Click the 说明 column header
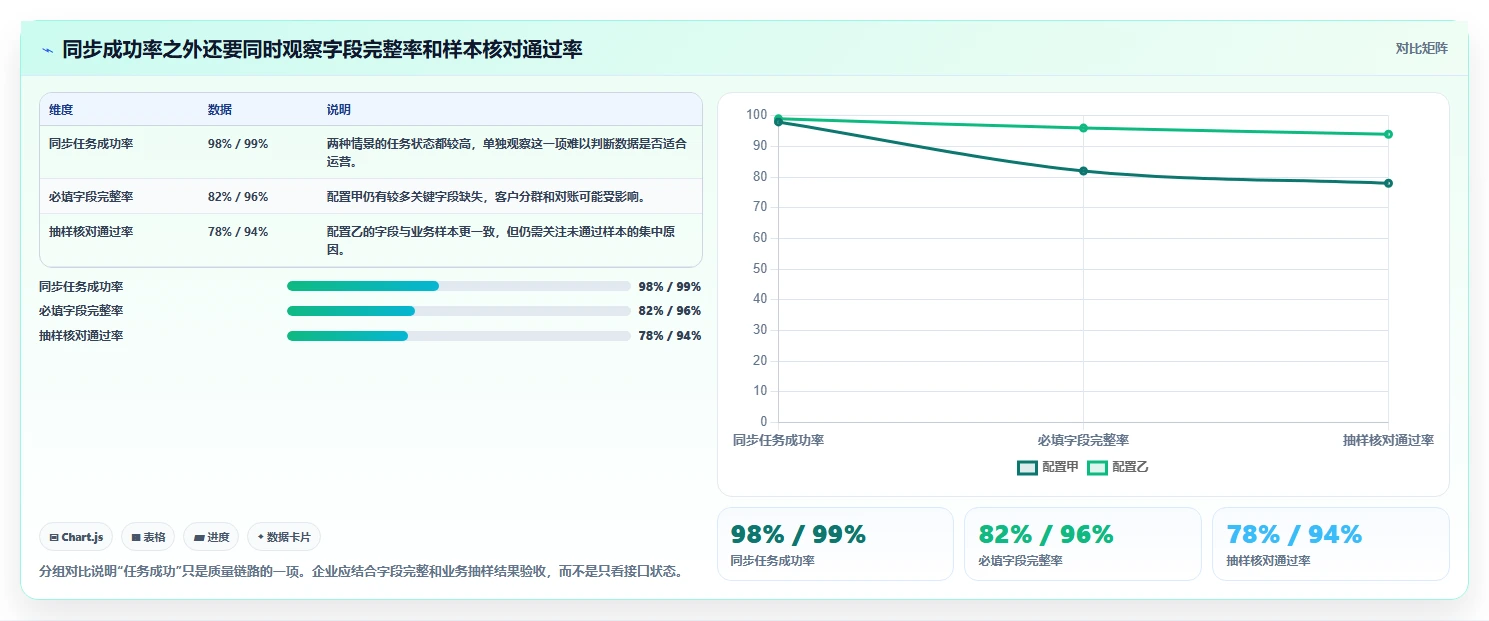 (339, 110)
